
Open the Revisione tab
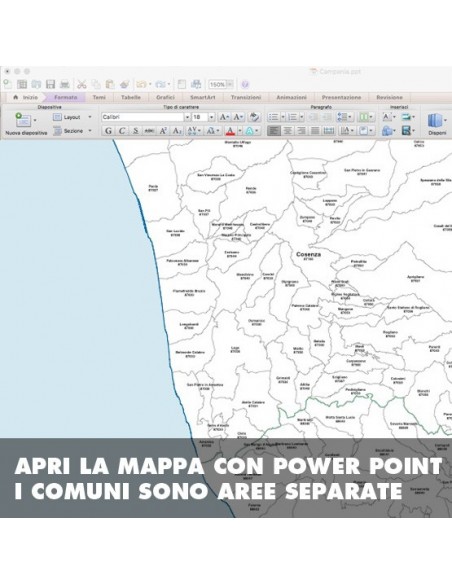click(389, 98)
